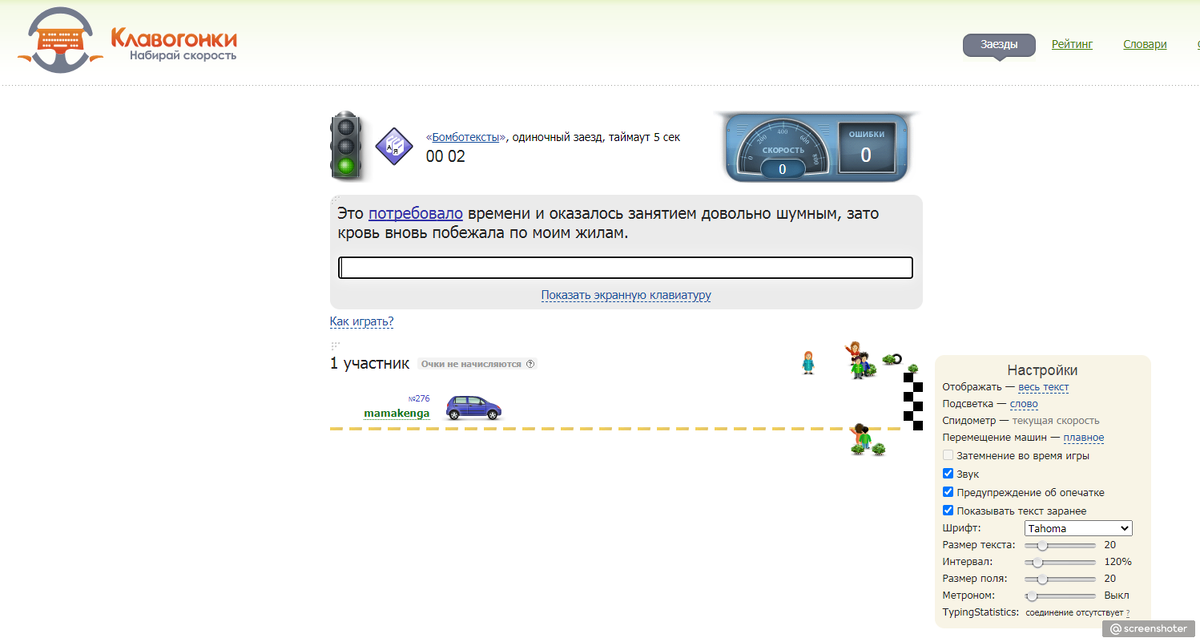Adjust the Интервал slider

coord(1060,562)
